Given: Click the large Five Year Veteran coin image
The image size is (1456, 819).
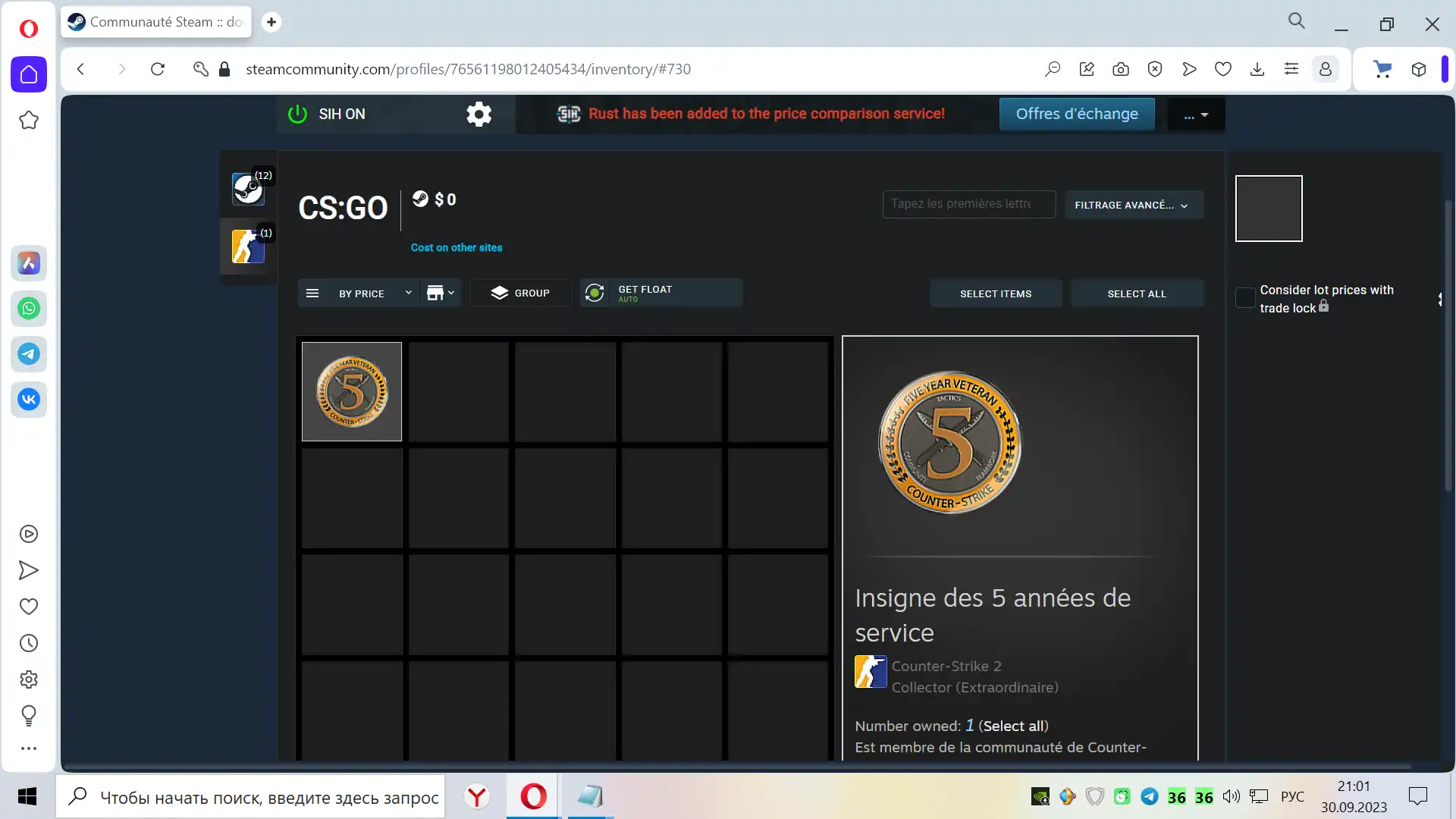Looking at the screenshot, I should pos(949,442).
